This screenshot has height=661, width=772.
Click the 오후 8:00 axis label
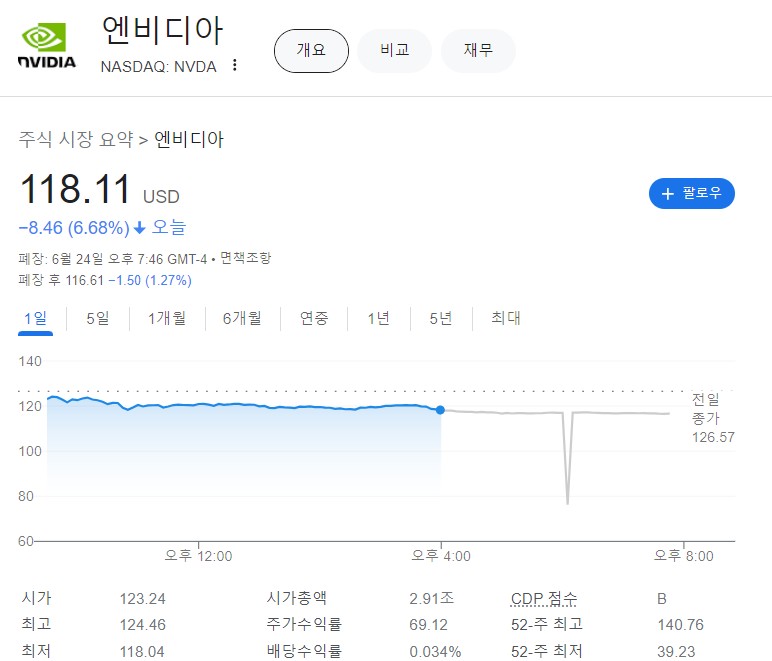pyautogui.click(x=684, y=556)
